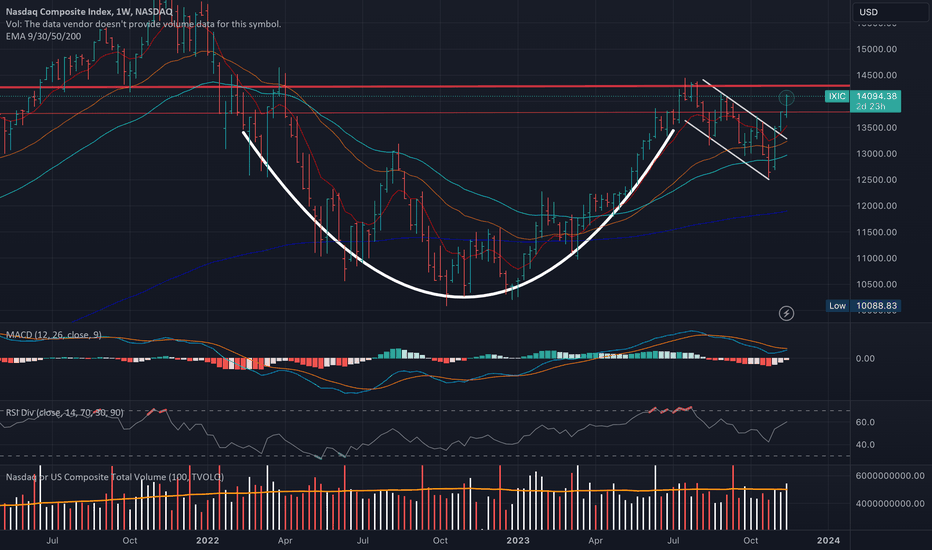The width and height of the screenshot is (932, 550).
Task: Open the USD currency selector
Action: point(890,12)
